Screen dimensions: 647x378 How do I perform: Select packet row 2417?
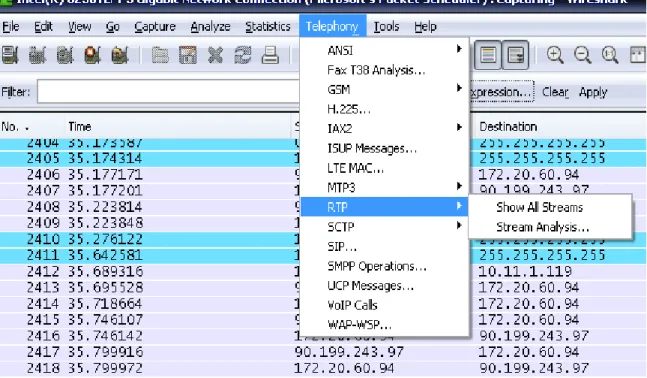click(x=324, y=352)
